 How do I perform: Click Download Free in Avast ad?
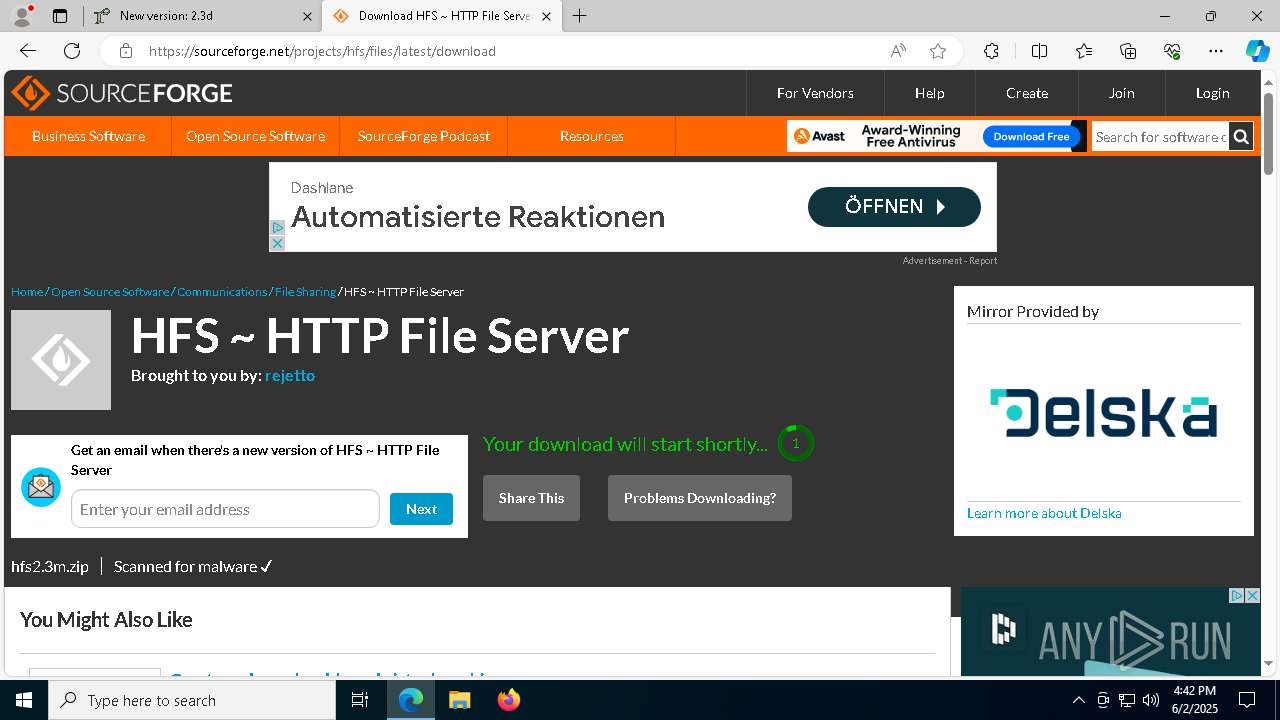(x=1031, y=136)
